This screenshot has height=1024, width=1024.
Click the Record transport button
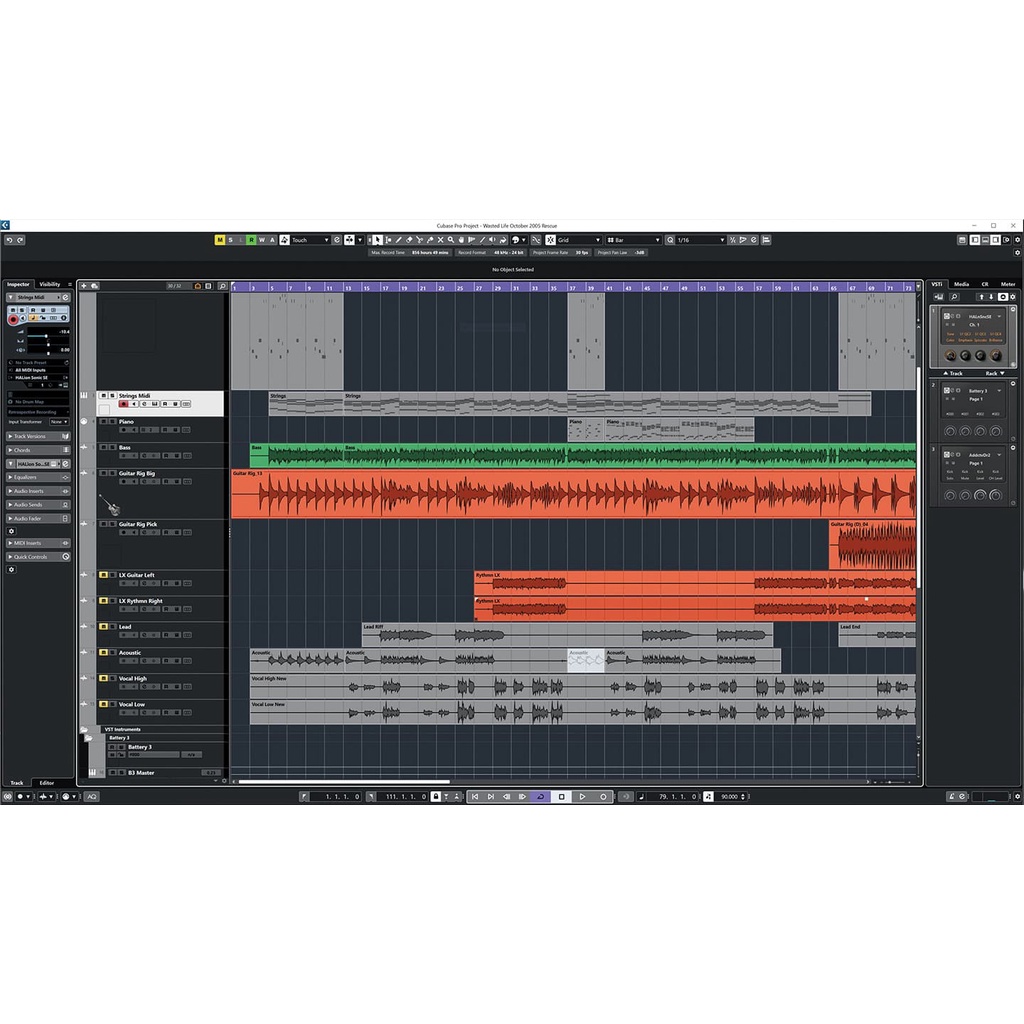pyautogui.click(x=603, y=797)
